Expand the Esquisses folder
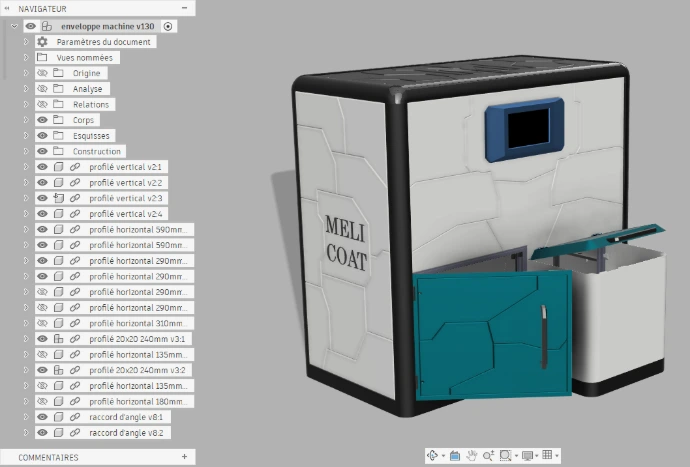Viewport: 690px width, 467px height. (x=27, y=136)
